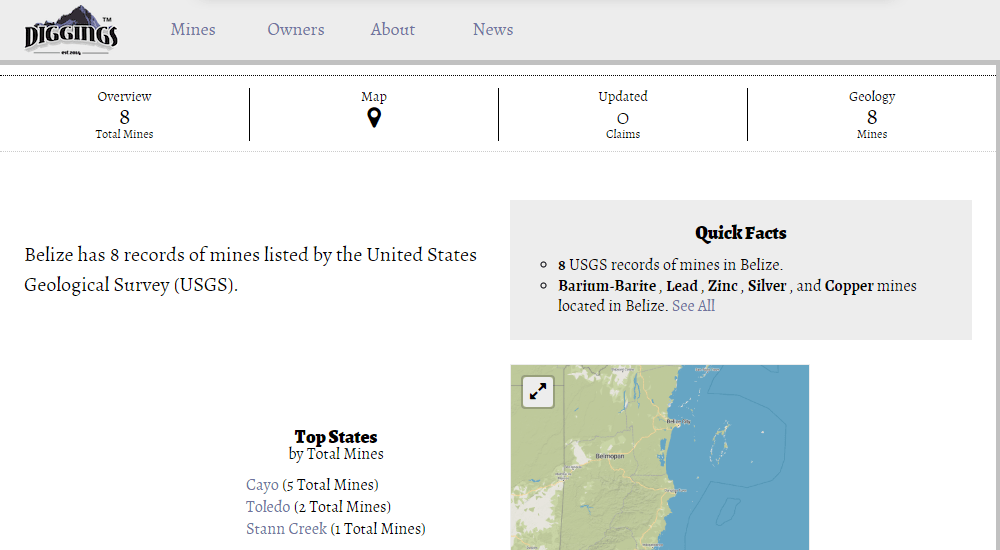Viewport: 1000px width, 550px height.
Task: Click the map pin marker icon
Action: (374, 118)
